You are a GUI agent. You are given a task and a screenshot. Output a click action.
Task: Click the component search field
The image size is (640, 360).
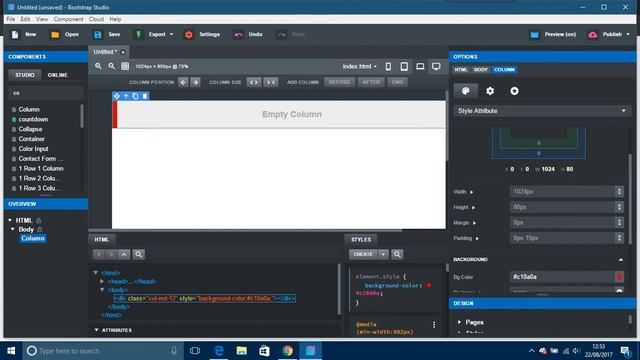pyautogui.click(x=46, y=93)
